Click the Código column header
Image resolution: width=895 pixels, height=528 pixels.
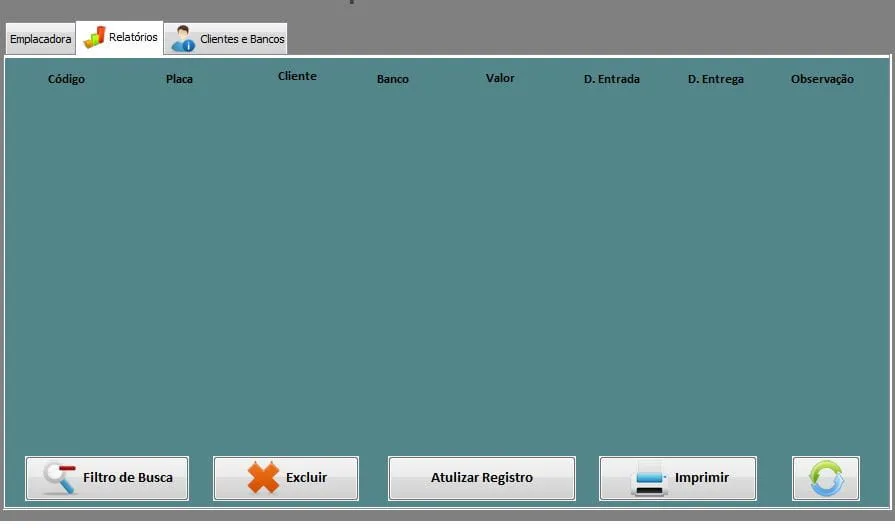click(x=66, y=79)
